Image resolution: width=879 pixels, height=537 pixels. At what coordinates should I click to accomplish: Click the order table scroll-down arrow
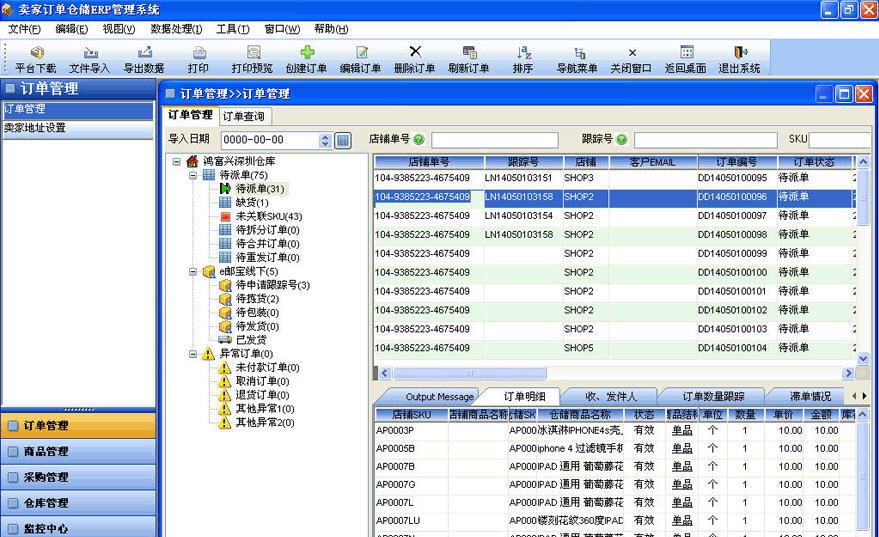863,358
